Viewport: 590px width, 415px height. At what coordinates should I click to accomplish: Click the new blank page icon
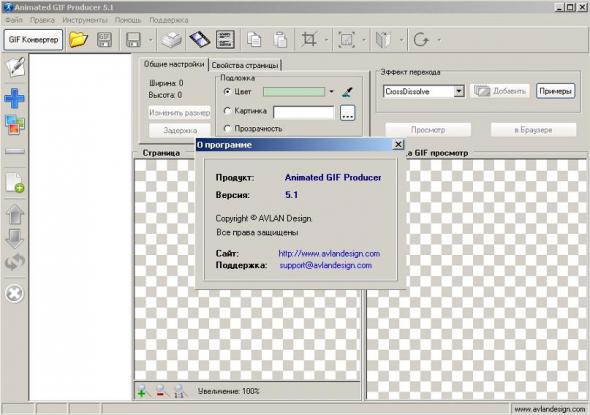[x=15, y=182]
